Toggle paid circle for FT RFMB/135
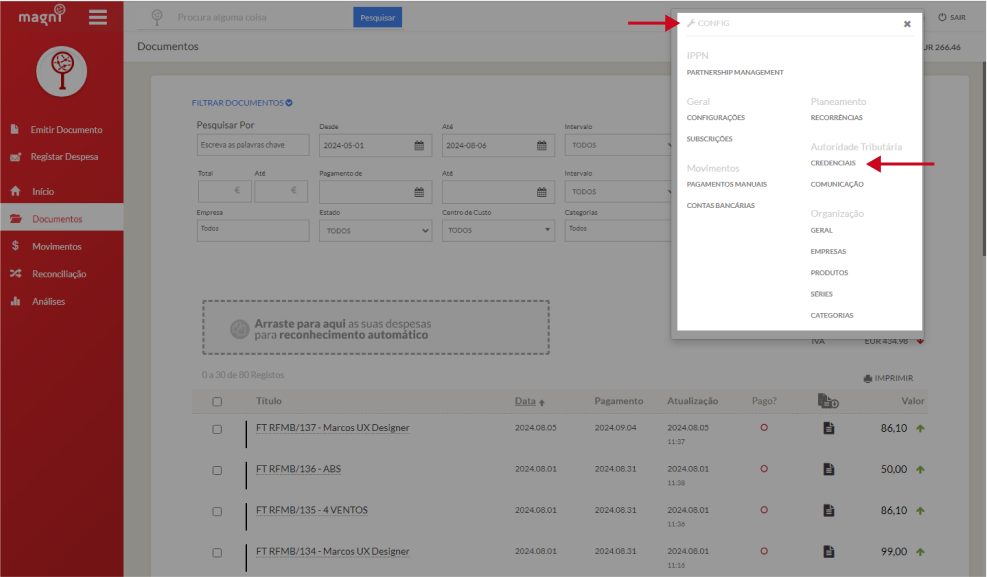This screenshot has height=577, width=987. click(764, 510)
